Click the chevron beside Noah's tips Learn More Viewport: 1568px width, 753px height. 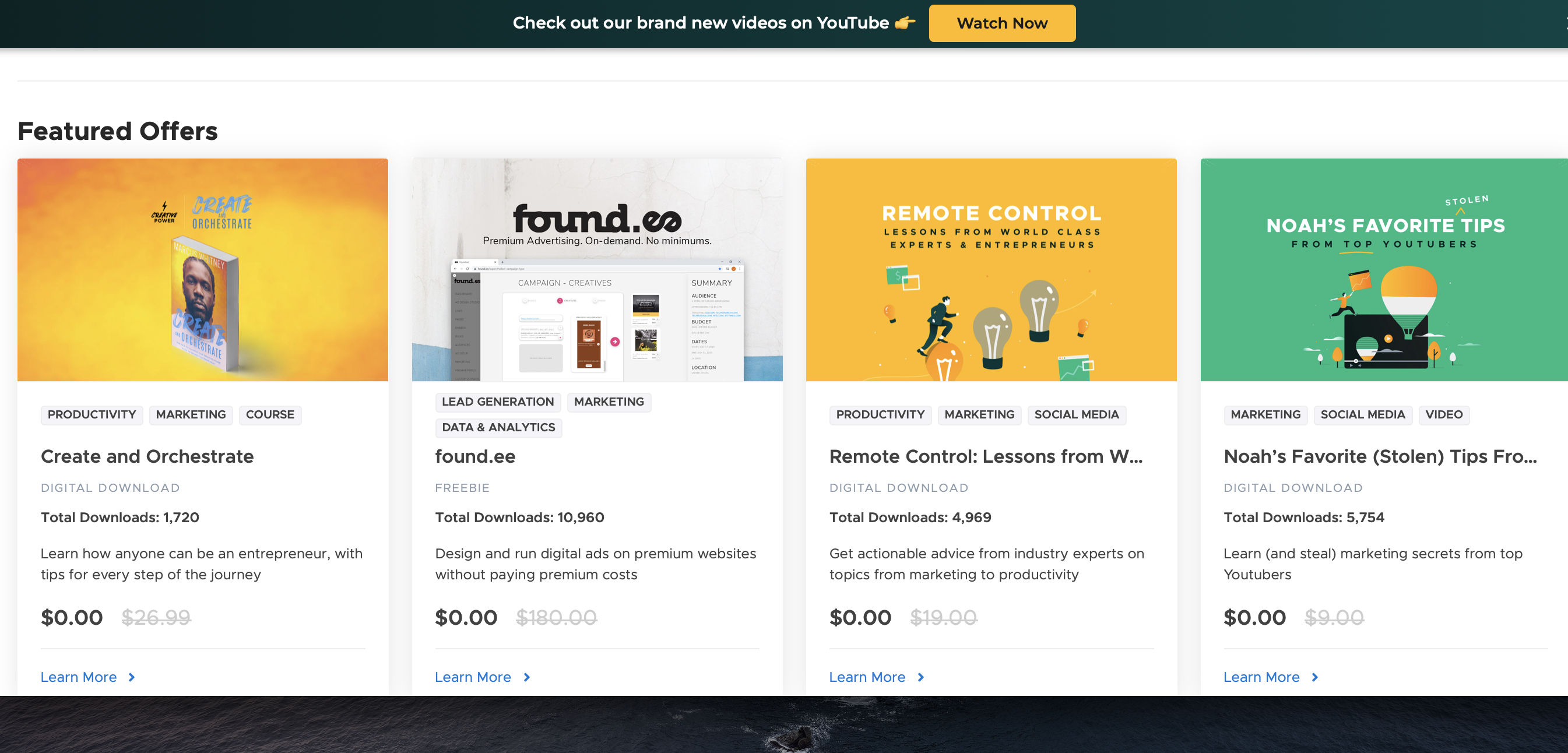pyautogui.click(x=1316, y=677)
